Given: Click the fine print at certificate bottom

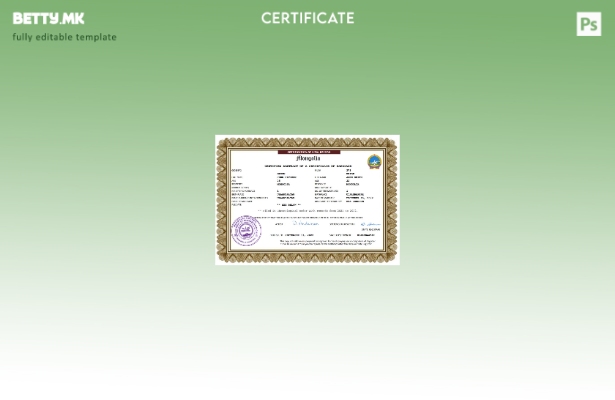Looking at the screenshot, I should (x=326, y=242).
